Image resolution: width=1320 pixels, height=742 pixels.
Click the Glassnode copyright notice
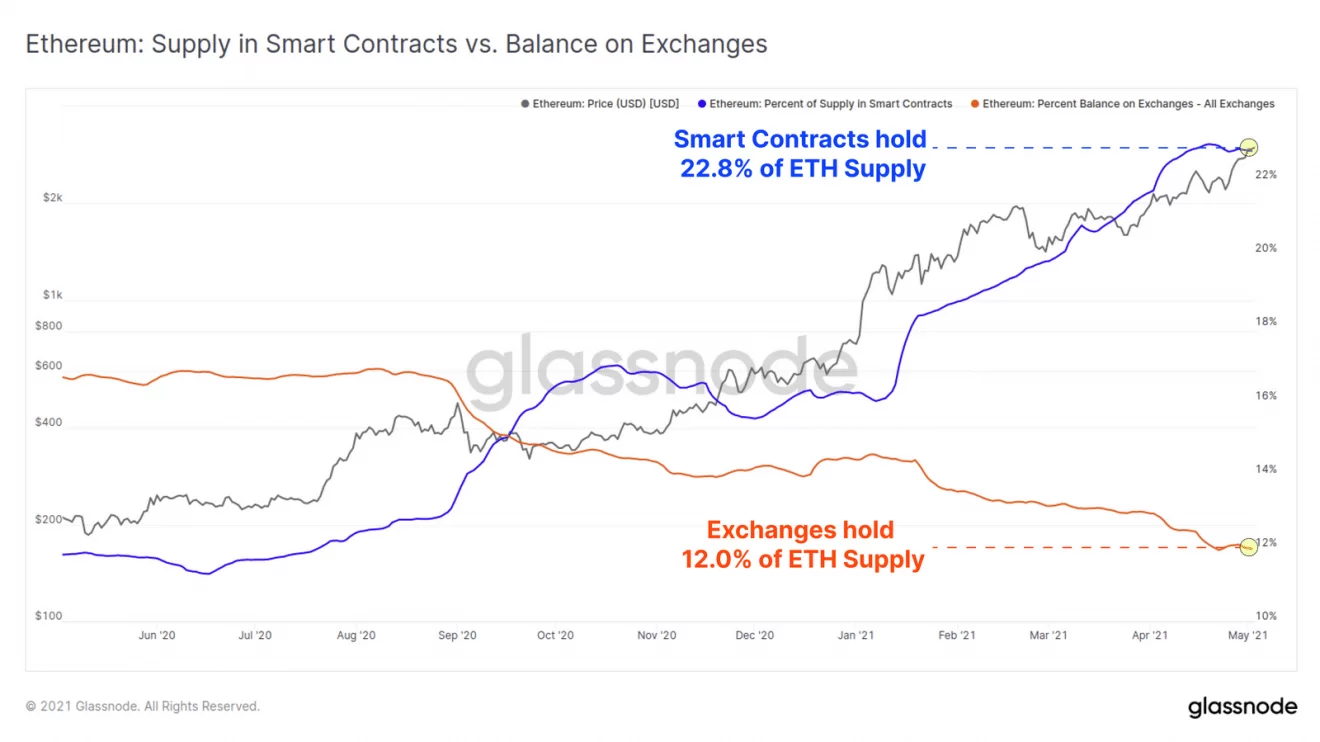click(x=143, y=707)
